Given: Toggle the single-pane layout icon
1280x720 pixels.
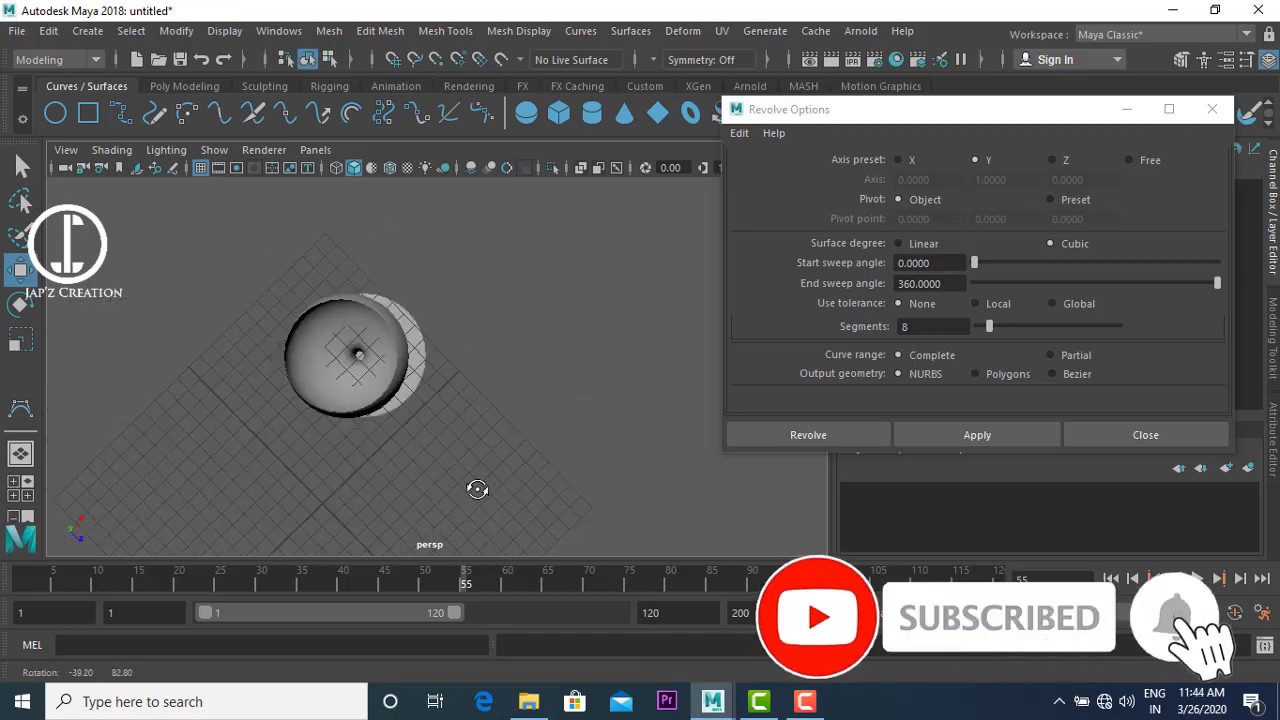Looking at the screenshot, I should click(21, 454).
